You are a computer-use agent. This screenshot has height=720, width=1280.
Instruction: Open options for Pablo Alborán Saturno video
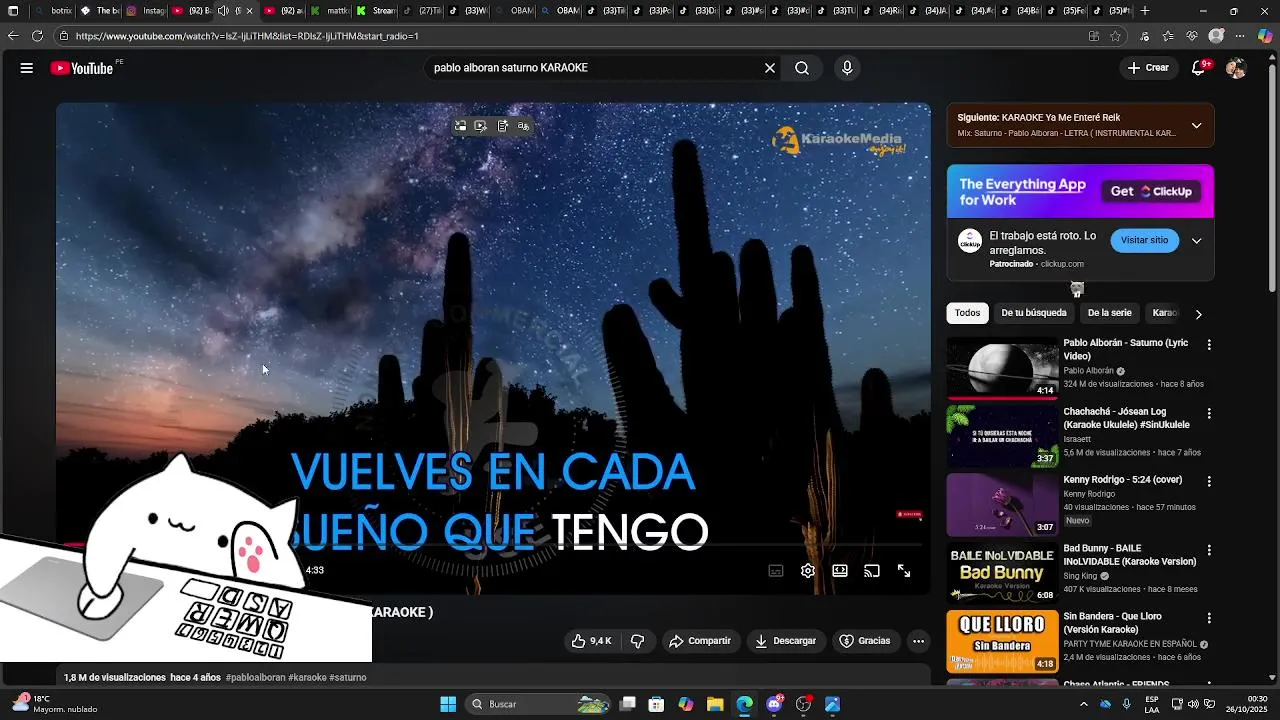pyautogui.click(x=1208, y=345)
